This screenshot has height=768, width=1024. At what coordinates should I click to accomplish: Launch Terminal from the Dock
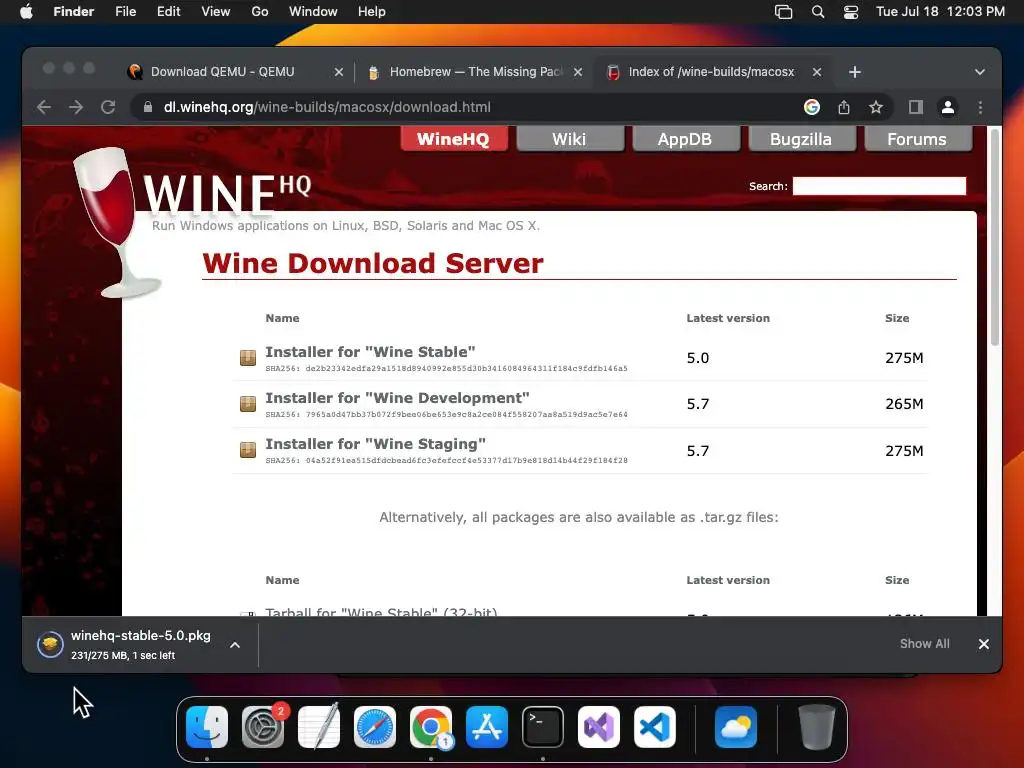click(543, 727)
